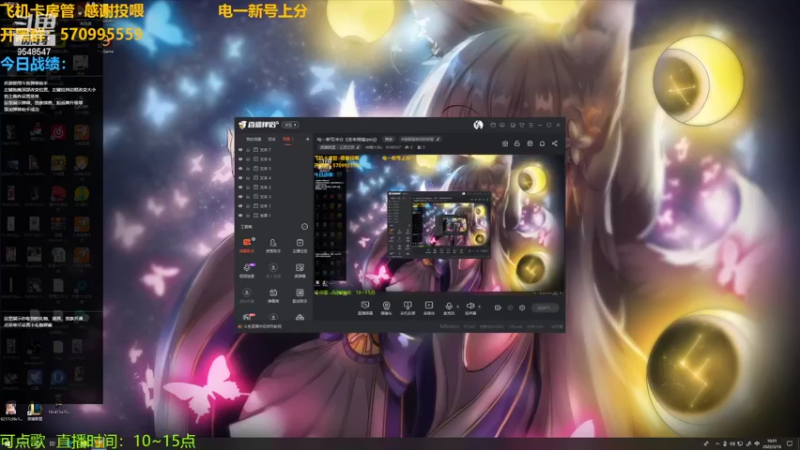
Task: Click the small button after the stream title
Action: click(389, 139)
